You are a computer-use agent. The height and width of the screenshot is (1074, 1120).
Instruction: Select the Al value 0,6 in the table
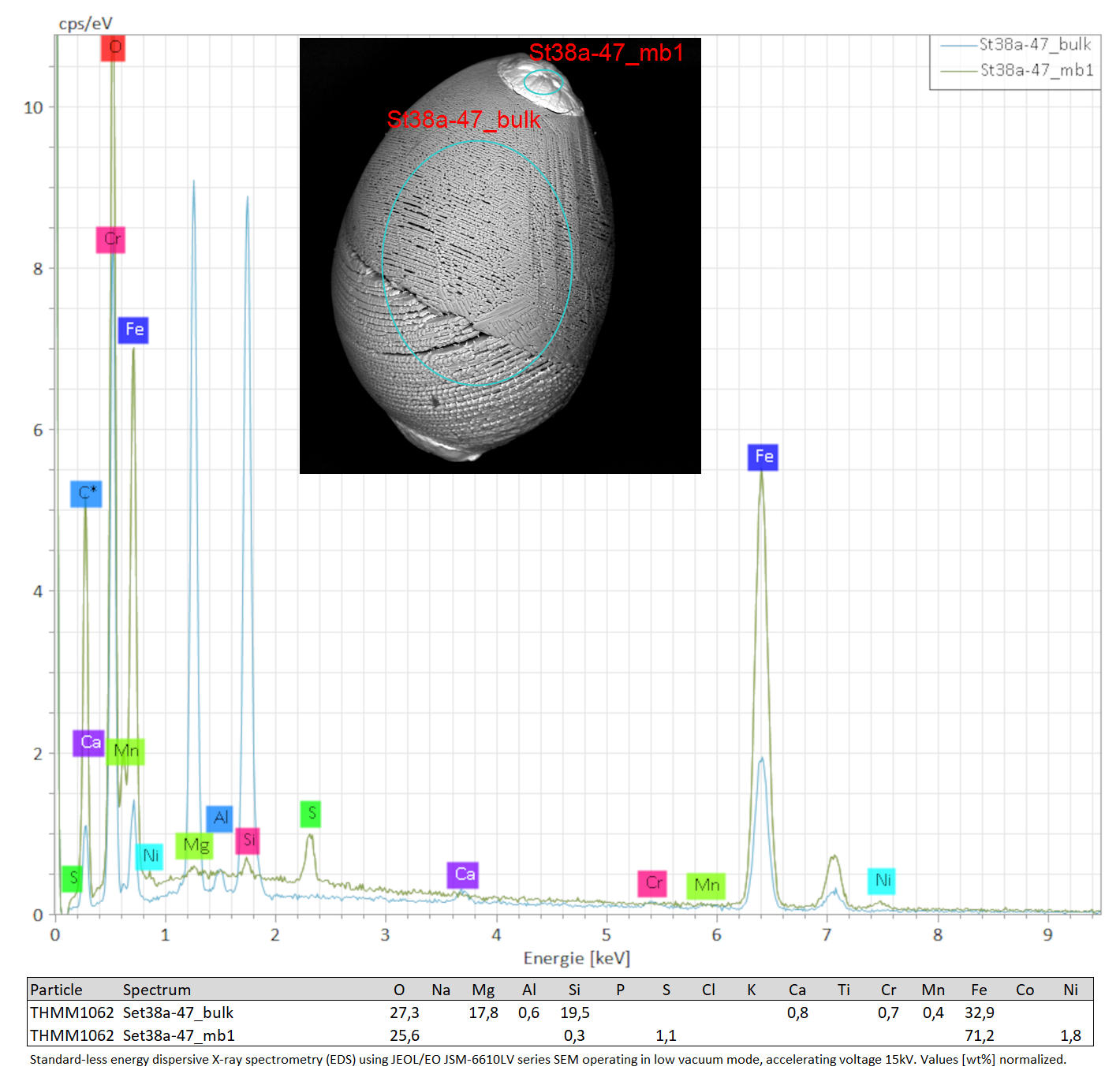pyautogui.click(x=529, y=1012)
